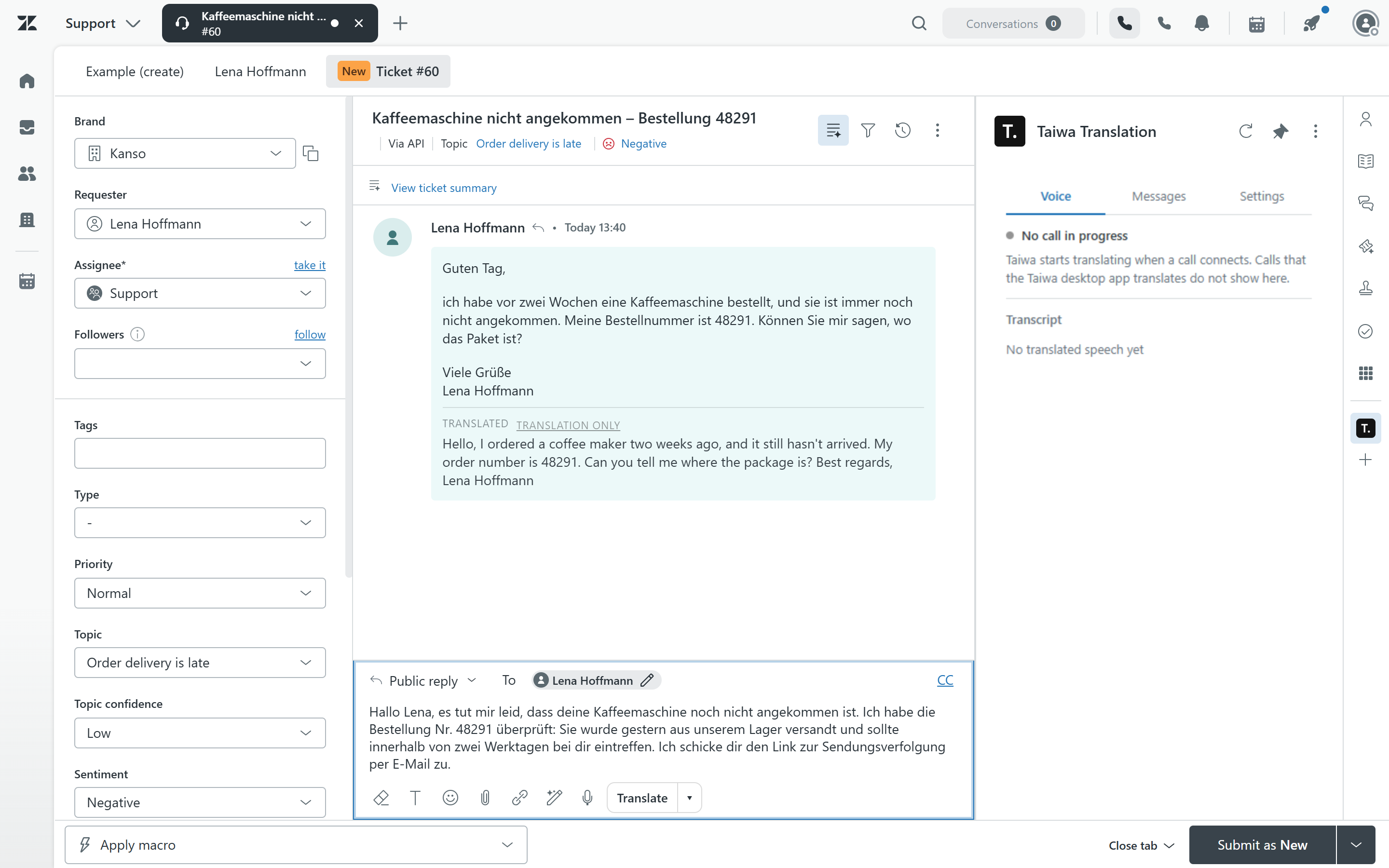This screenshot has height=868, width=1389.
Task: Select the Ticket #60 tab
Action: tap(388, 71)
